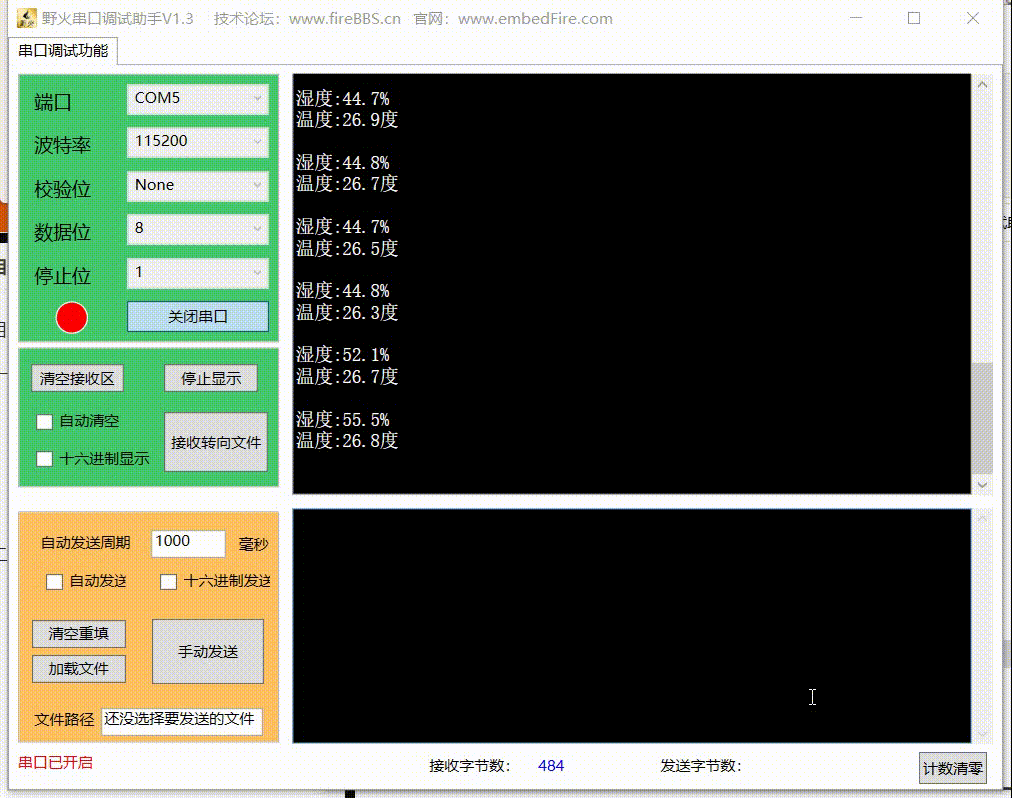Click inside the send text area
Viewport: 1012px width, 798px height.
click(632, 626)
